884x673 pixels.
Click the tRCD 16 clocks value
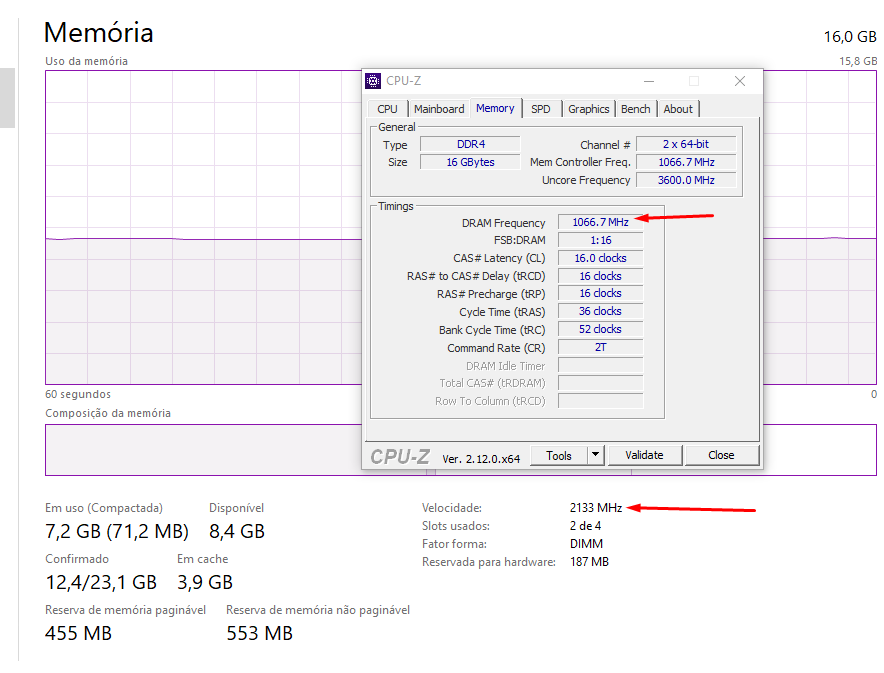coord(600,276)
